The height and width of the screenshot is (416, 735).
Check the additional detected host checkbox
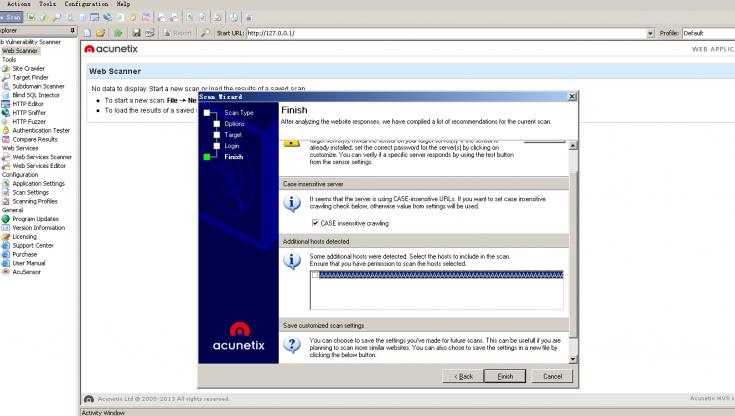(316, 275)
